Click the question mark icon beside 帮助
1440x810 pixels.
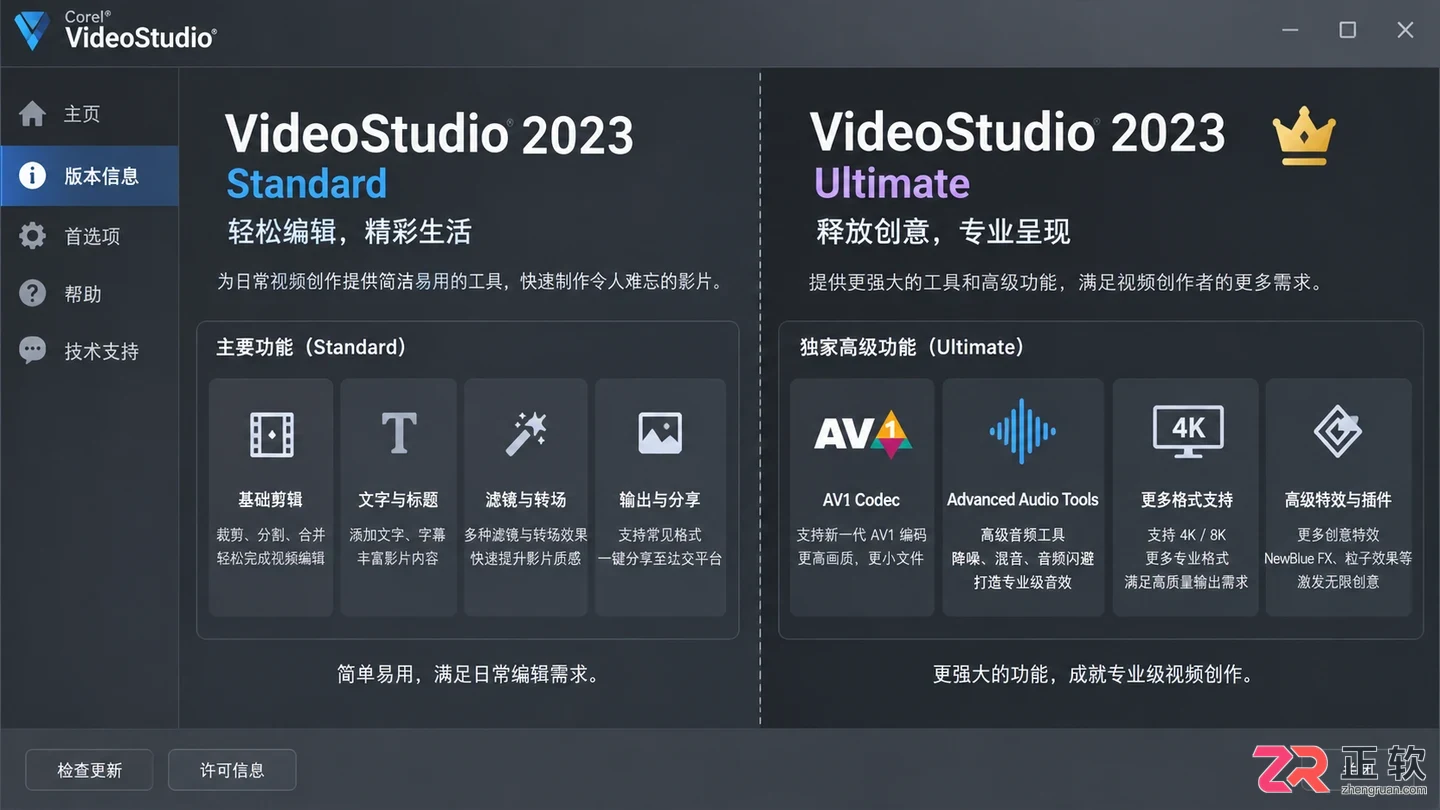tap(32, 294)
